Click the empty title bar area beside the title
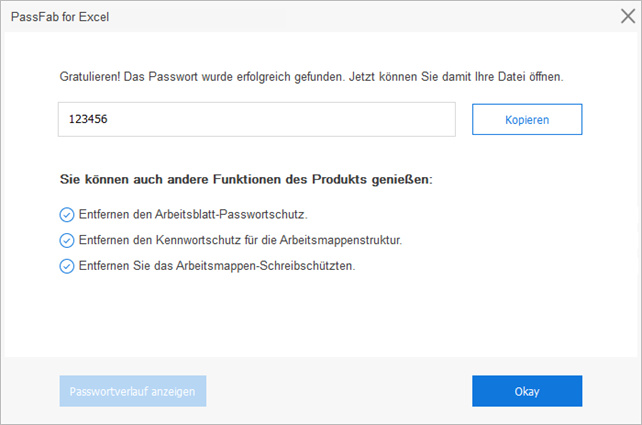 coord(364,17)
